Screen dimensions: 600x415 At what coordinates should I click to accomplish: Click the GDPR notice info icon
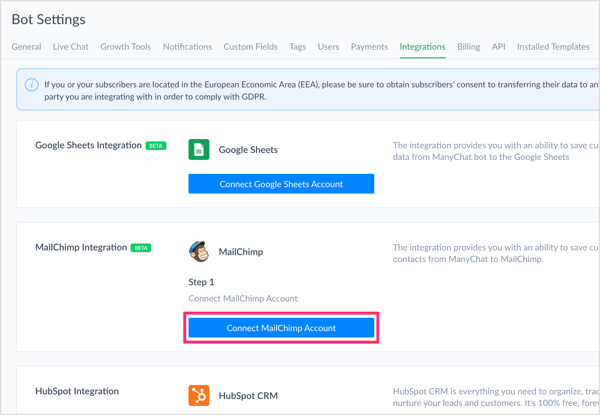point(31,85)
